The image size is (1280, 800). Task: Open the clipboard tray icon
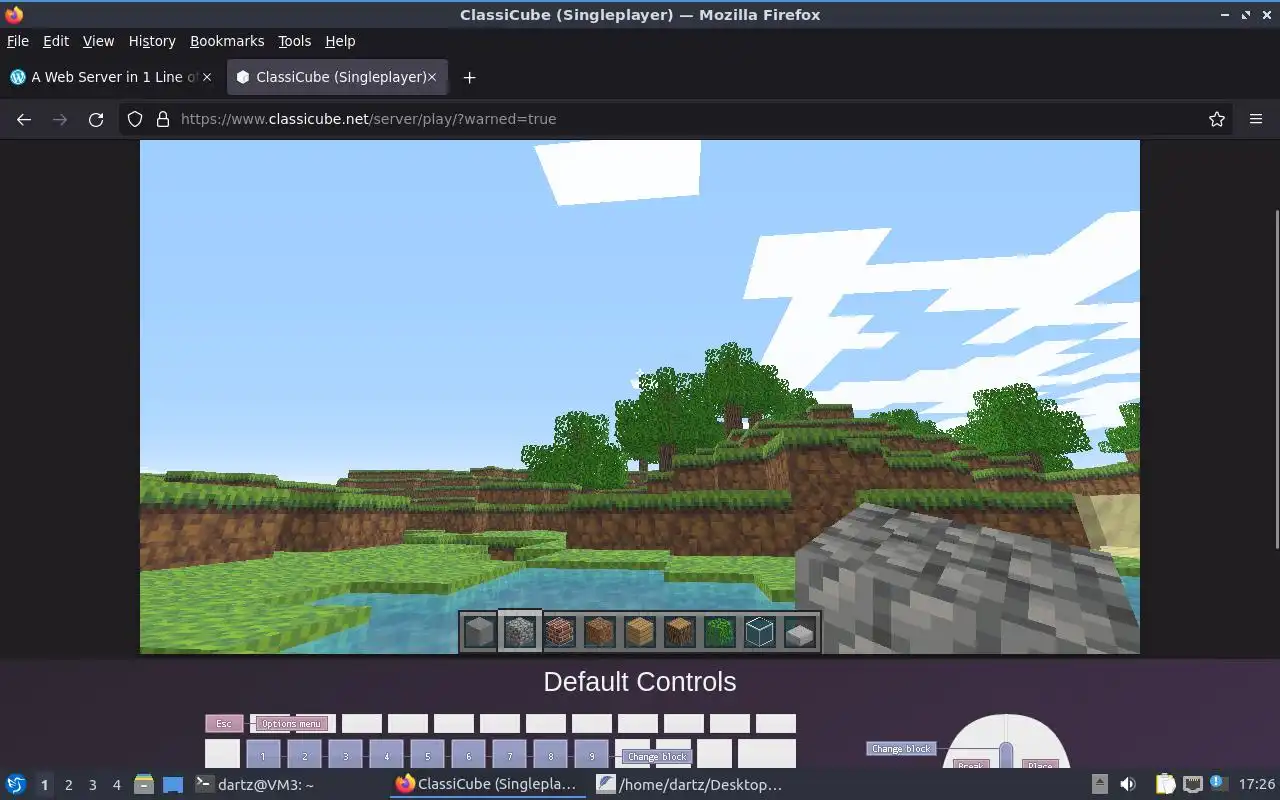click(x=1165, y=784)
